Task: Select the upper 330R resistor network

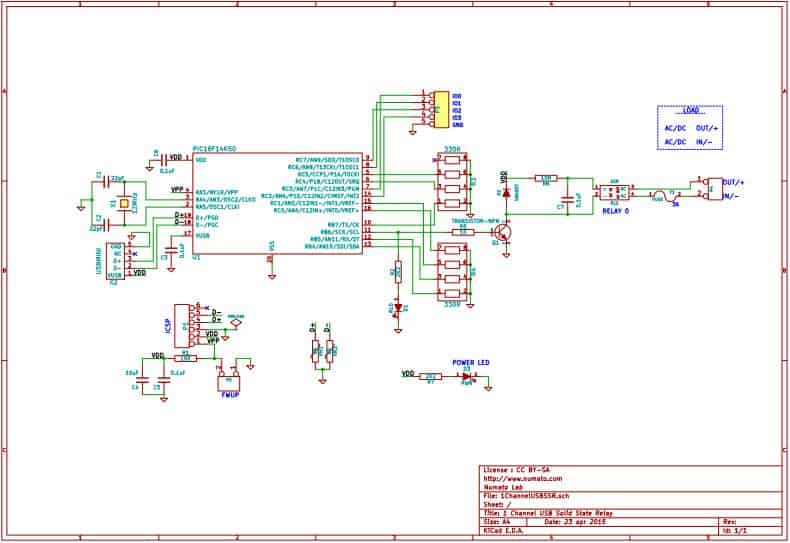Action: click(x=453, y=180)
